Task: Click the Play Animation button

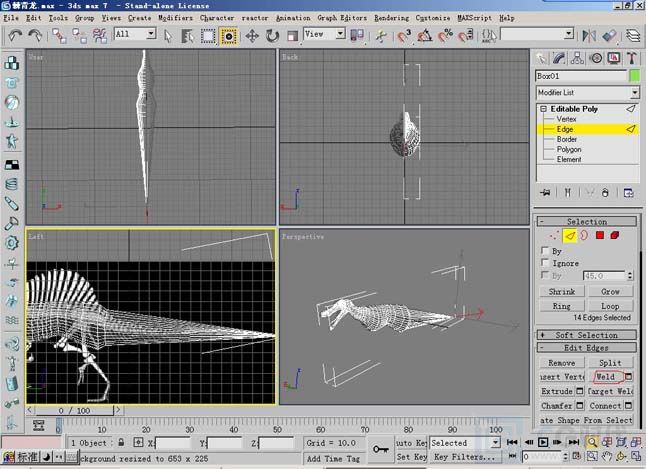Action: [x=543, y=442]
